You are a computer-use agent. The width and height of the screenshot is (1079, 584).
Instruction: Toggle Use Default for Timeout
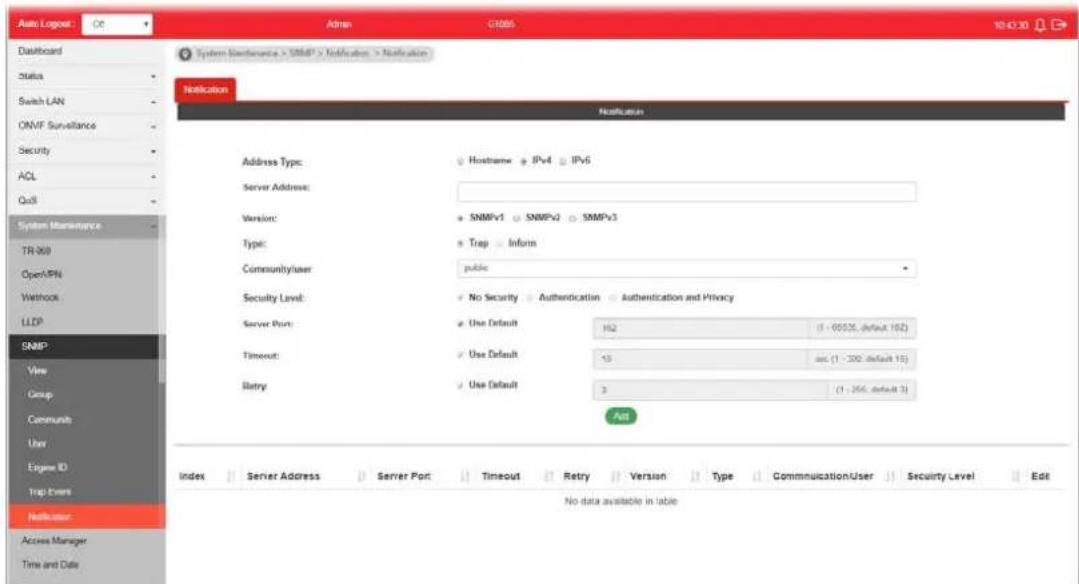[x=460, y=355]
